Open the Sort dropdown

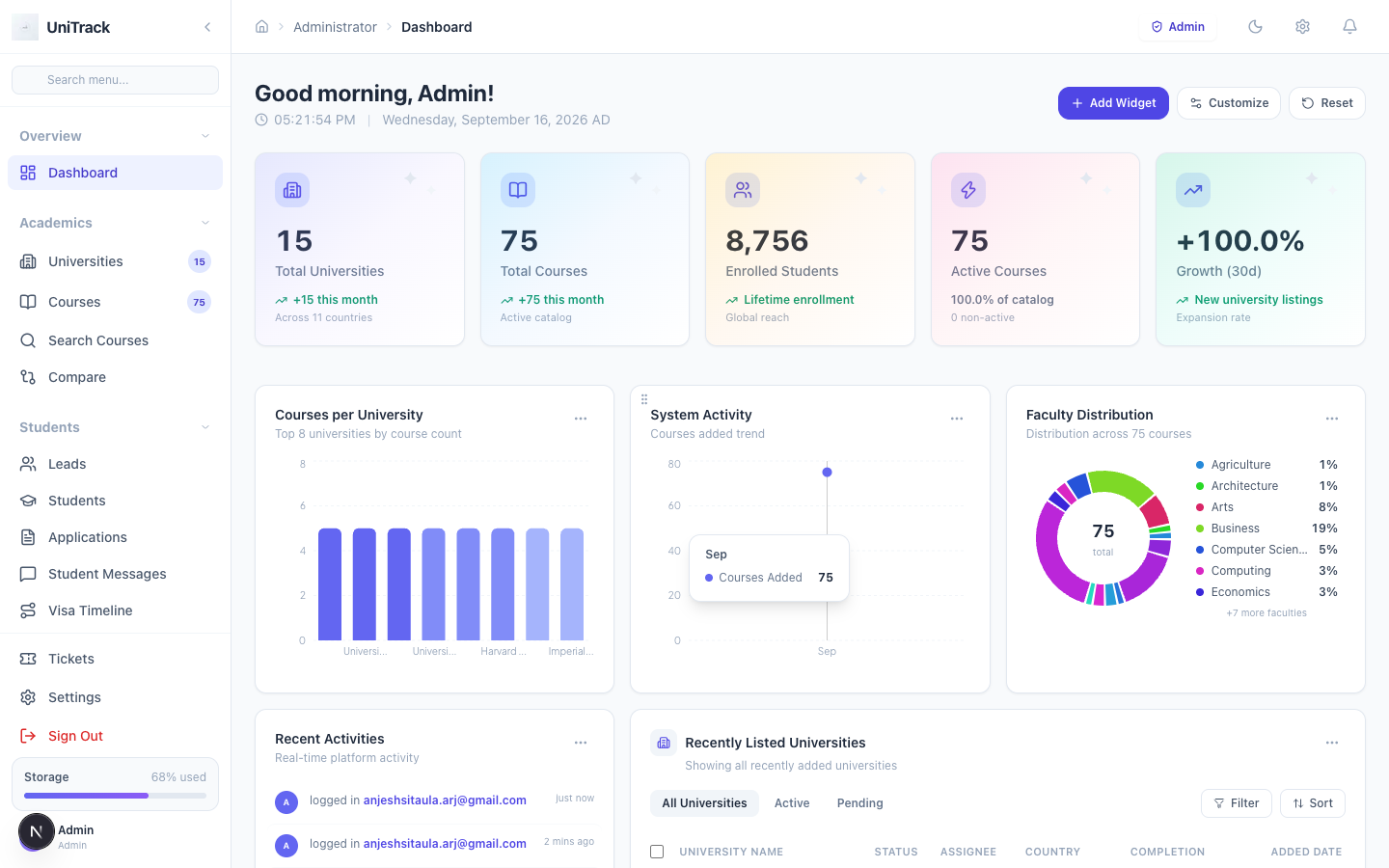click(1313, 803)
